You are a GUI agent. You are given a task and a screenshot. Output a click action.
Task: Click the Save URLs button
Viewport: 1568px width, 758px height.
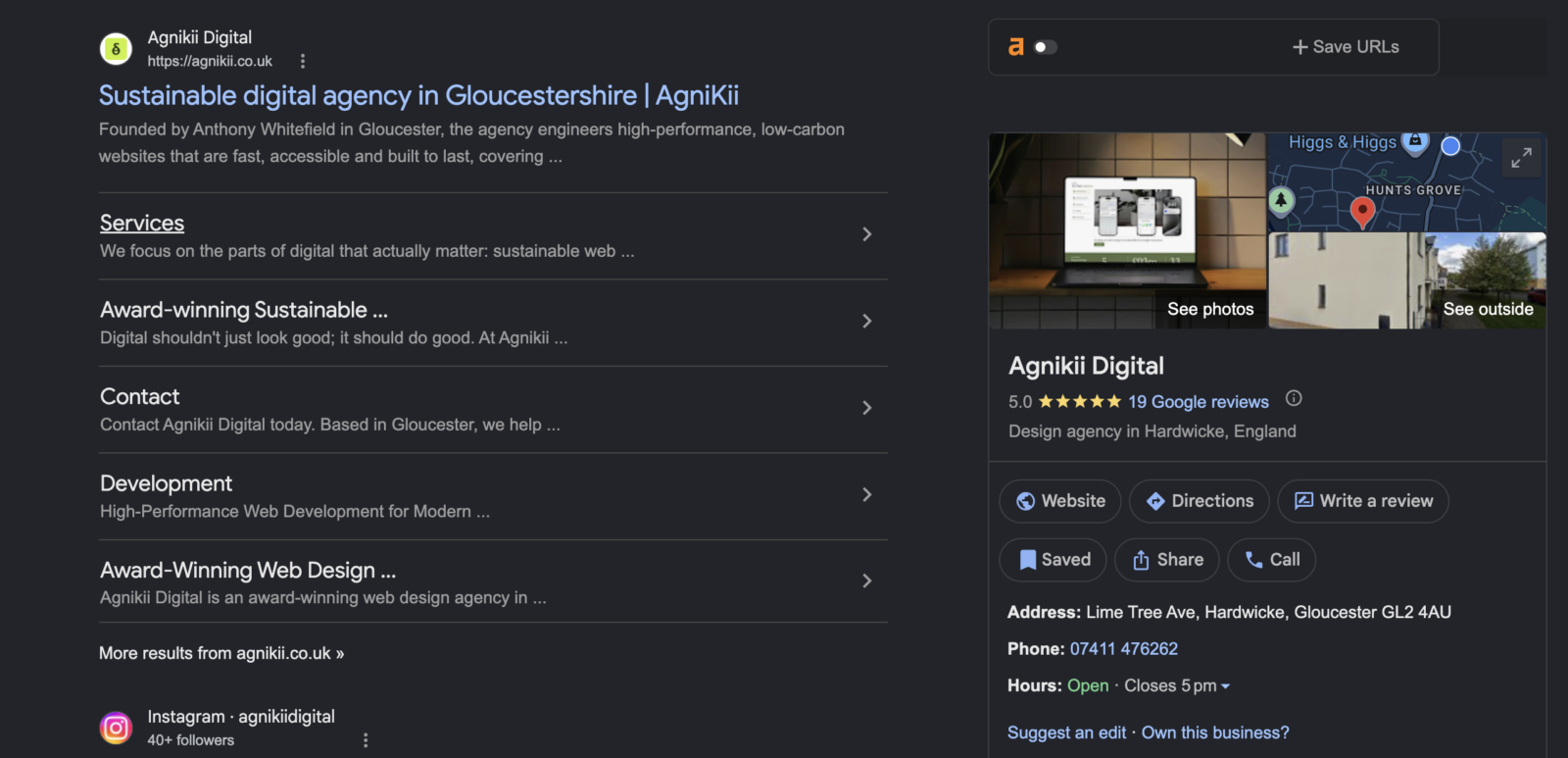[x=1346, y=47]
